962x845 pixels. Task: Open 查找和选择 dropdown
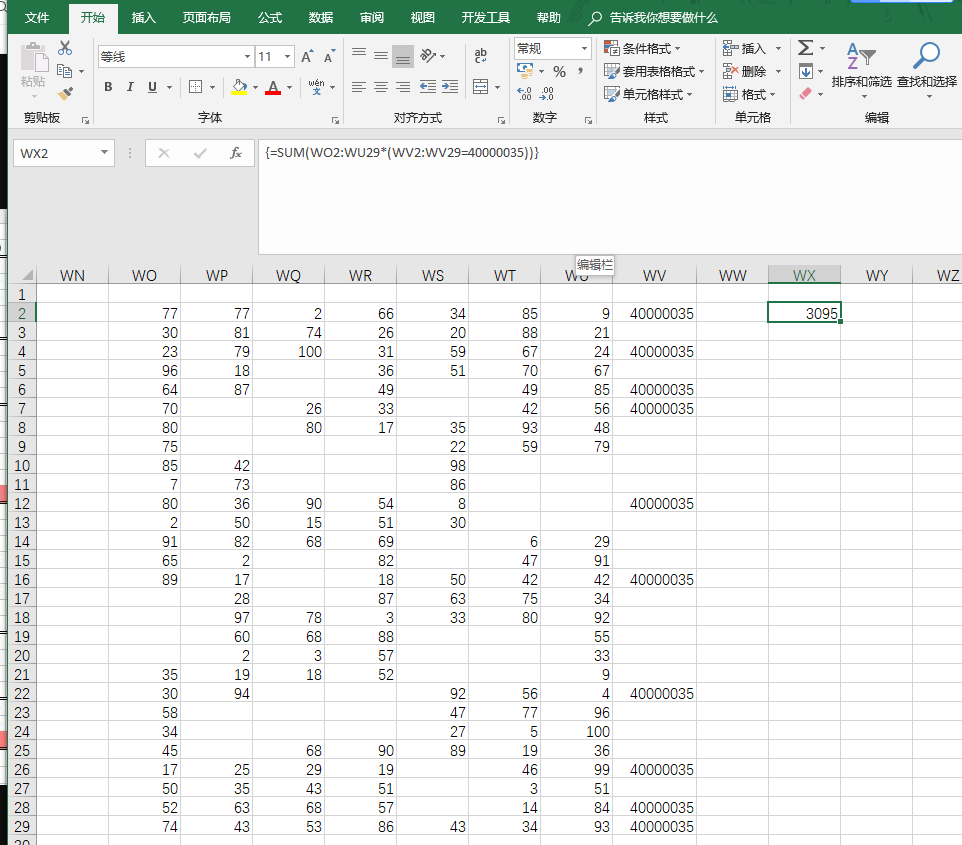click(926, 71)
